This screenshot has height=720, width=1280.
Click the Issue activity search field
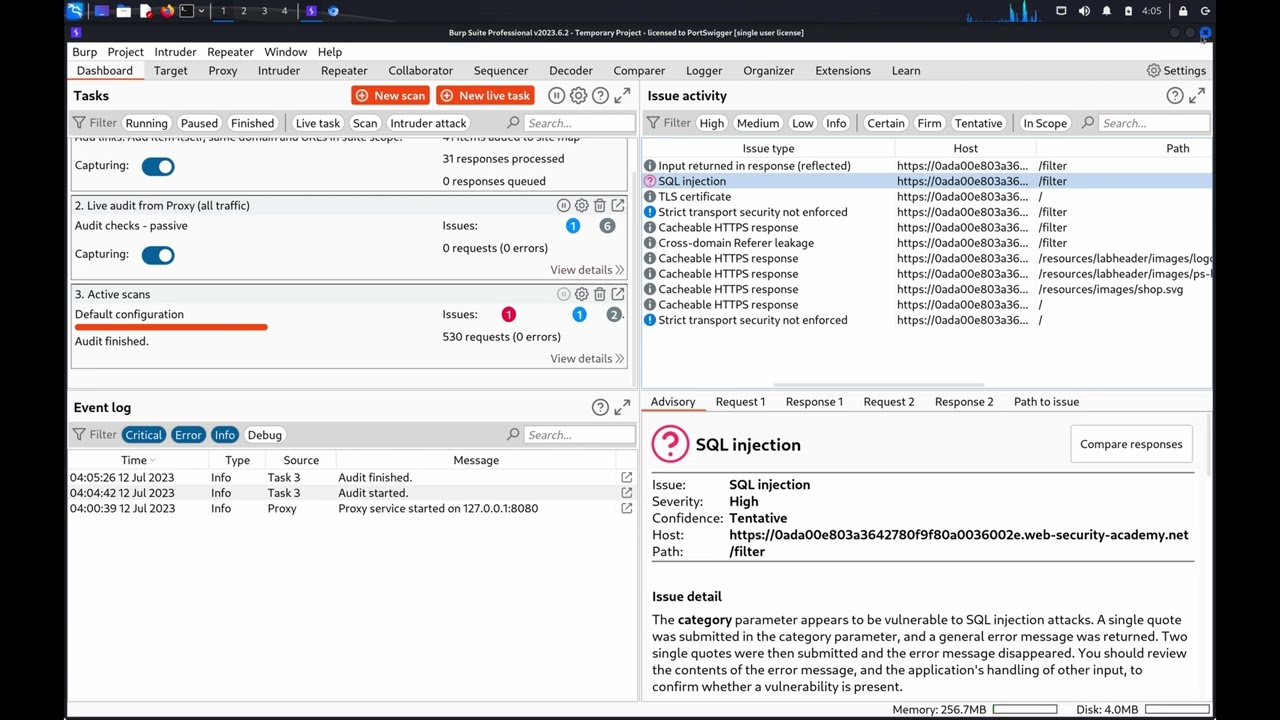[x=1155, y=123]
